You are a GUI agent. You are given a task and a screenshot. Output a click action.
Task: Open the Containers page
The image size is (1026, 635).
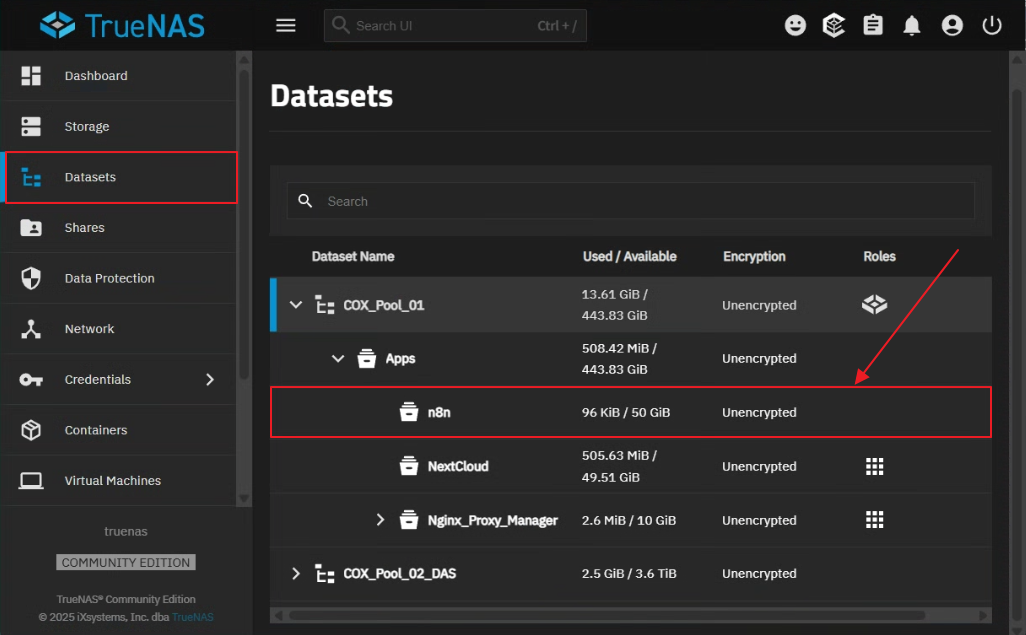(x=118, y=430)
